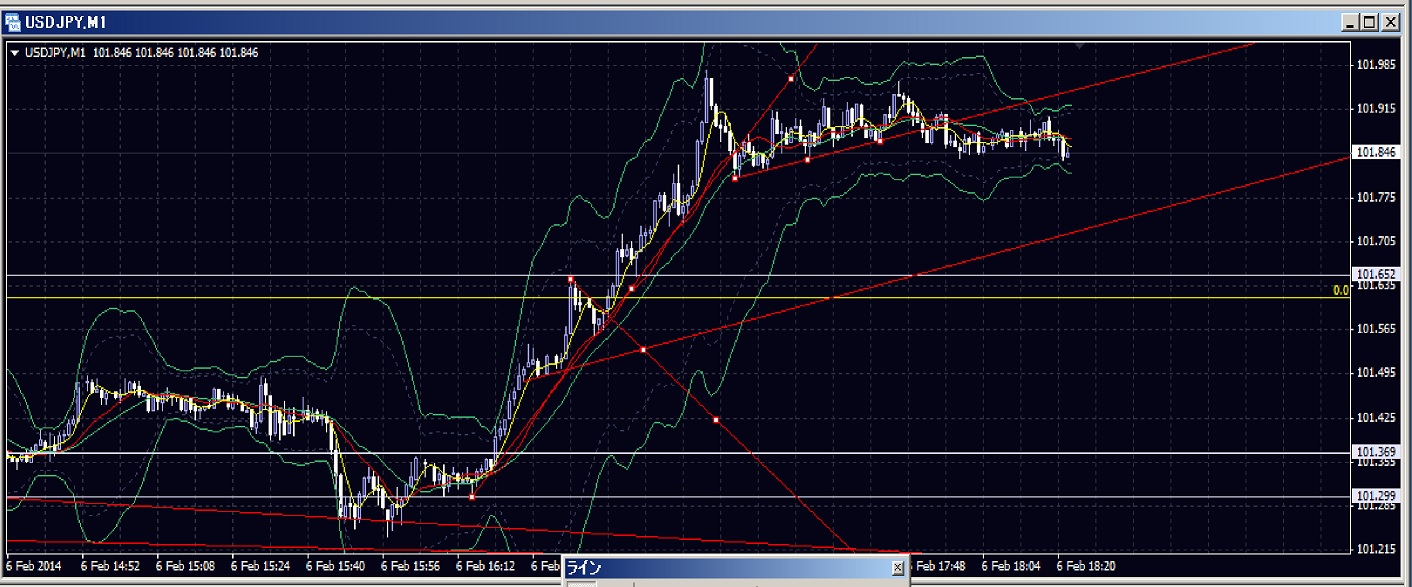Viewport: 1412px width, 587px height.
Task: Click the 101.985 price scale label
Action: tap(1375, 65)
